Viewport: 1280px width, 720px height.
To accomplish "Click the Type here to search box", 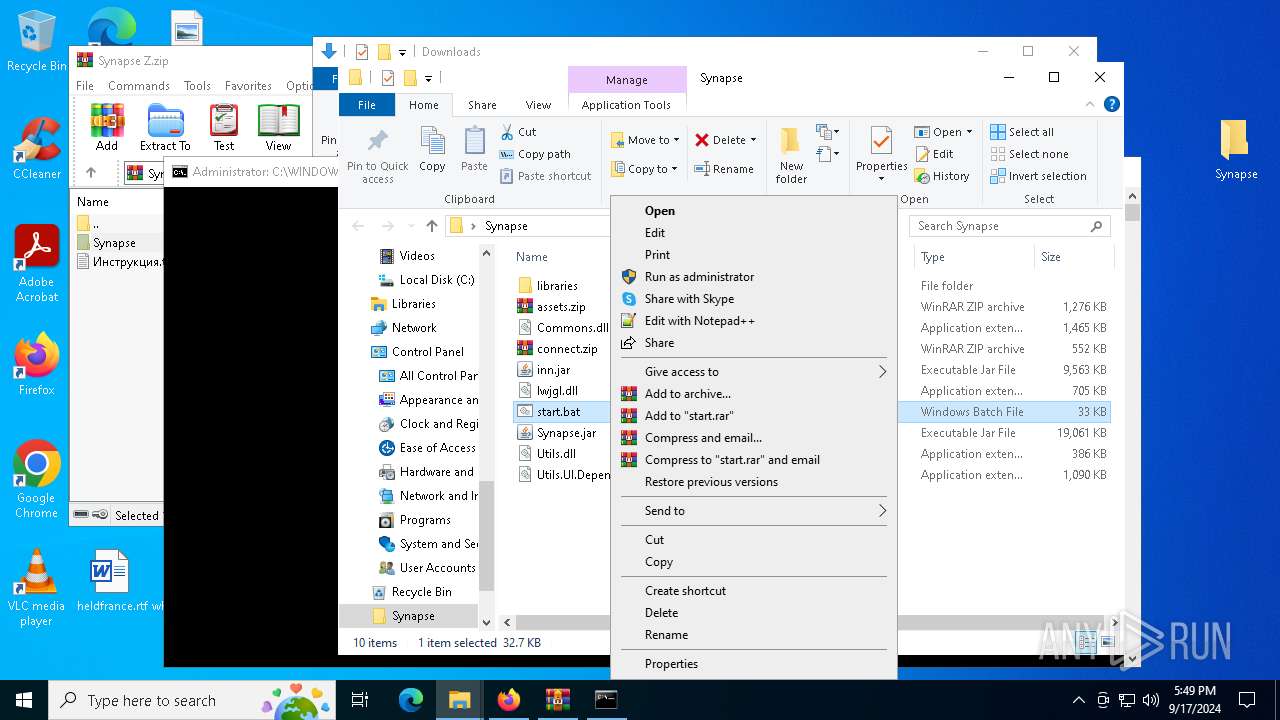I will point(190,700).
